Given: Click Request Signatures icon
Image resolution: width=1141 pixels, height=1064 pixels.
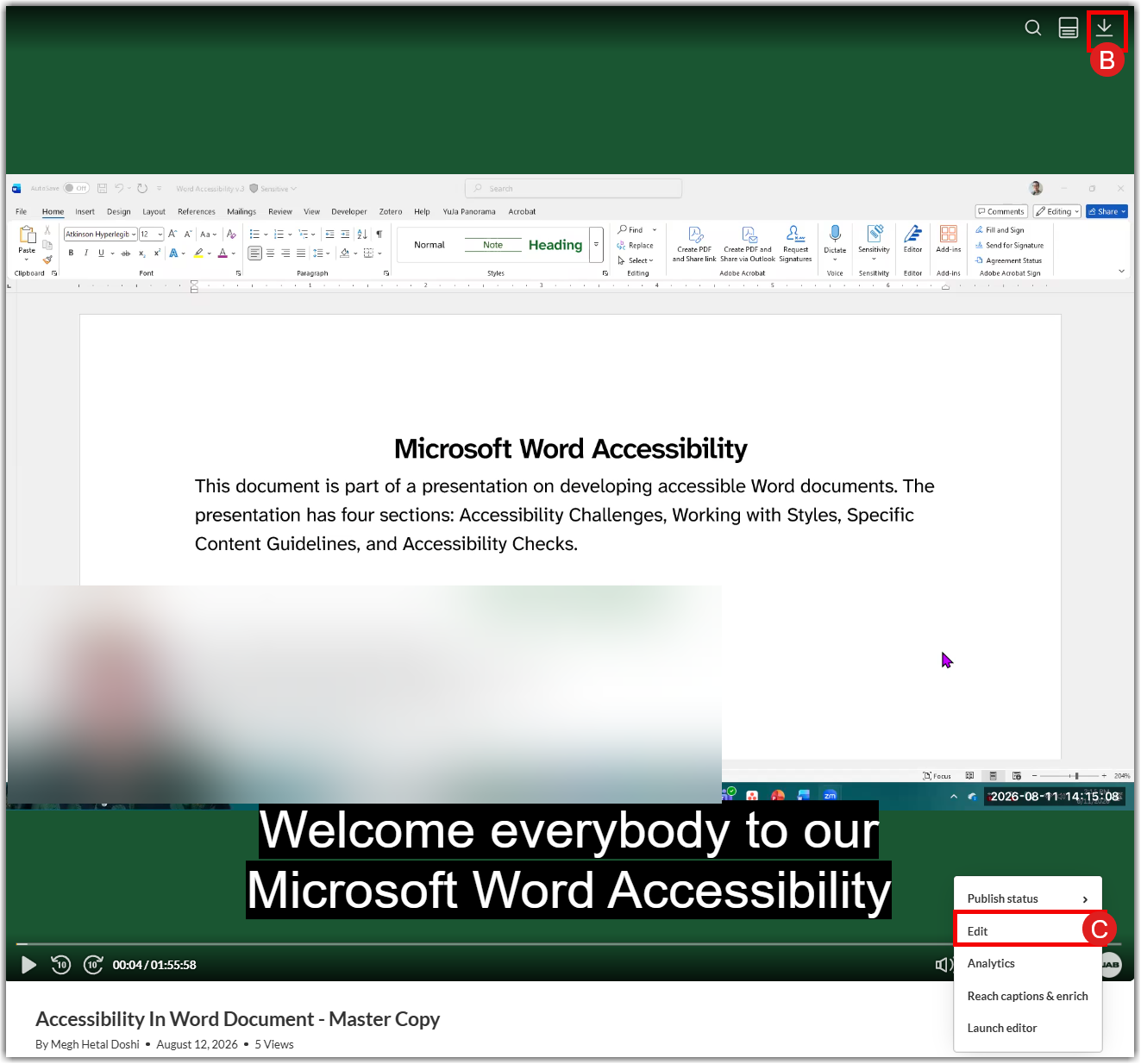Looking at the screenshot, I should click(x=795, y=244).
